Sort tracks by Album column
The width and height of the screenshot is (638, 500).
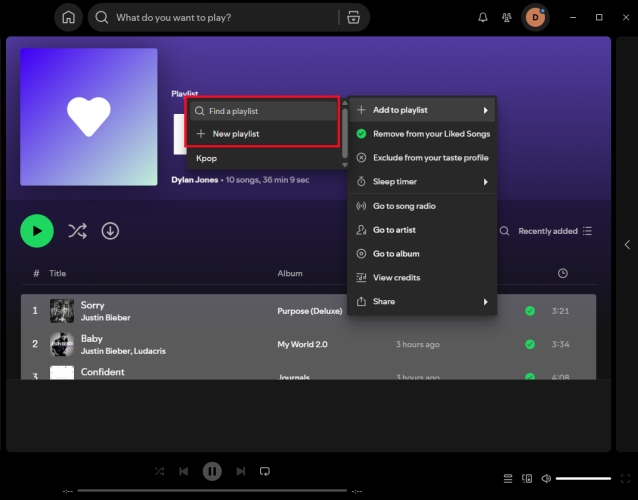click(290, 273)
